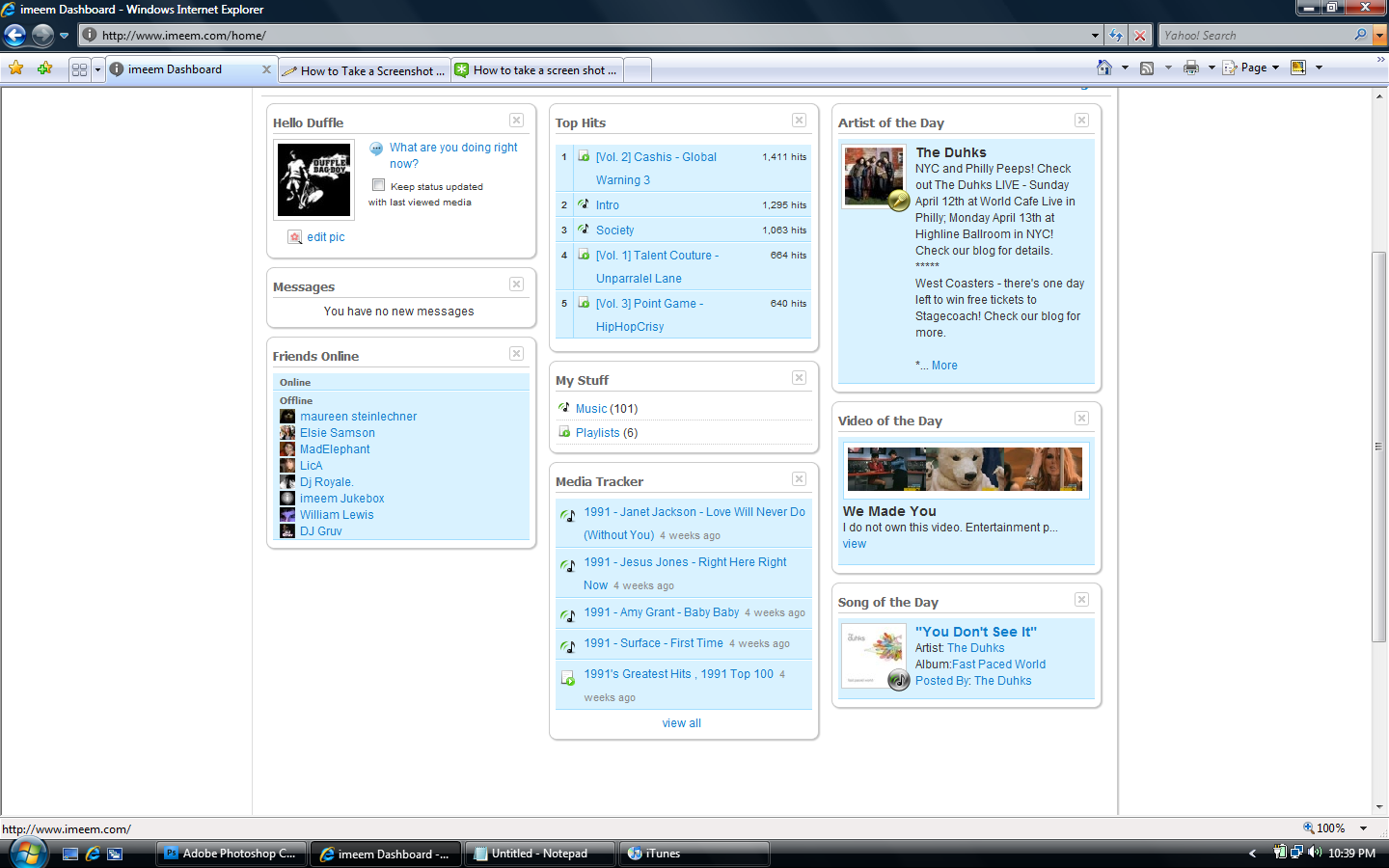Click the More link in Artist of the Day
The image size is (1389, 868).
point(944,366)
